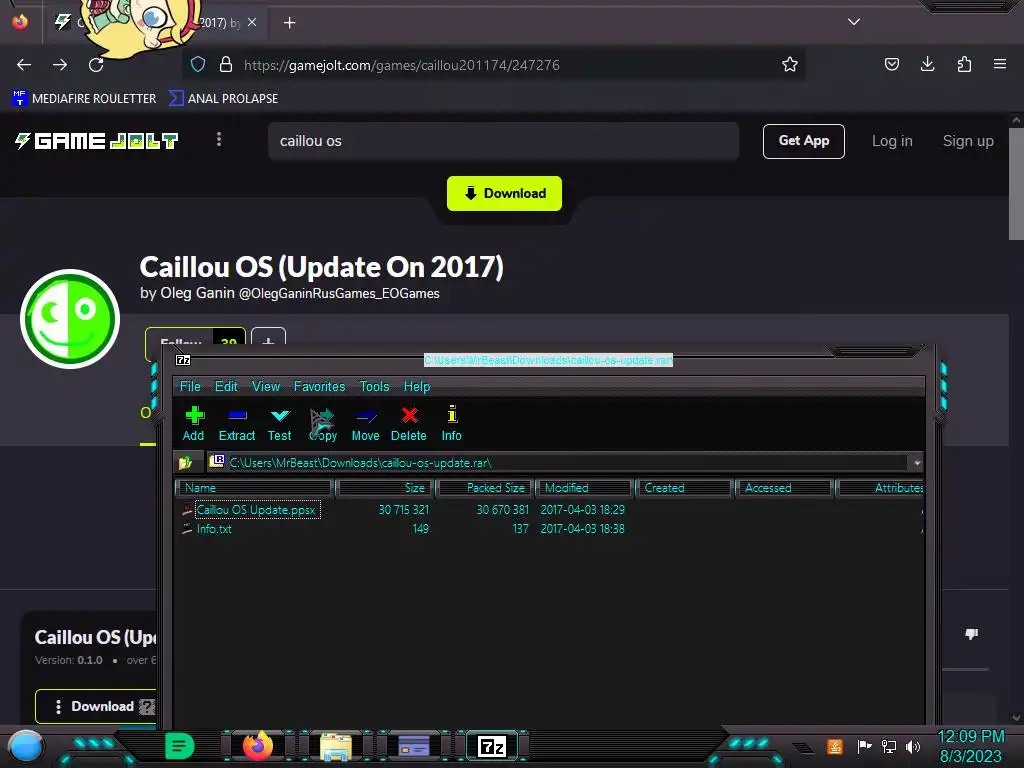Open the 7-Zip File menu

(190, 386)
